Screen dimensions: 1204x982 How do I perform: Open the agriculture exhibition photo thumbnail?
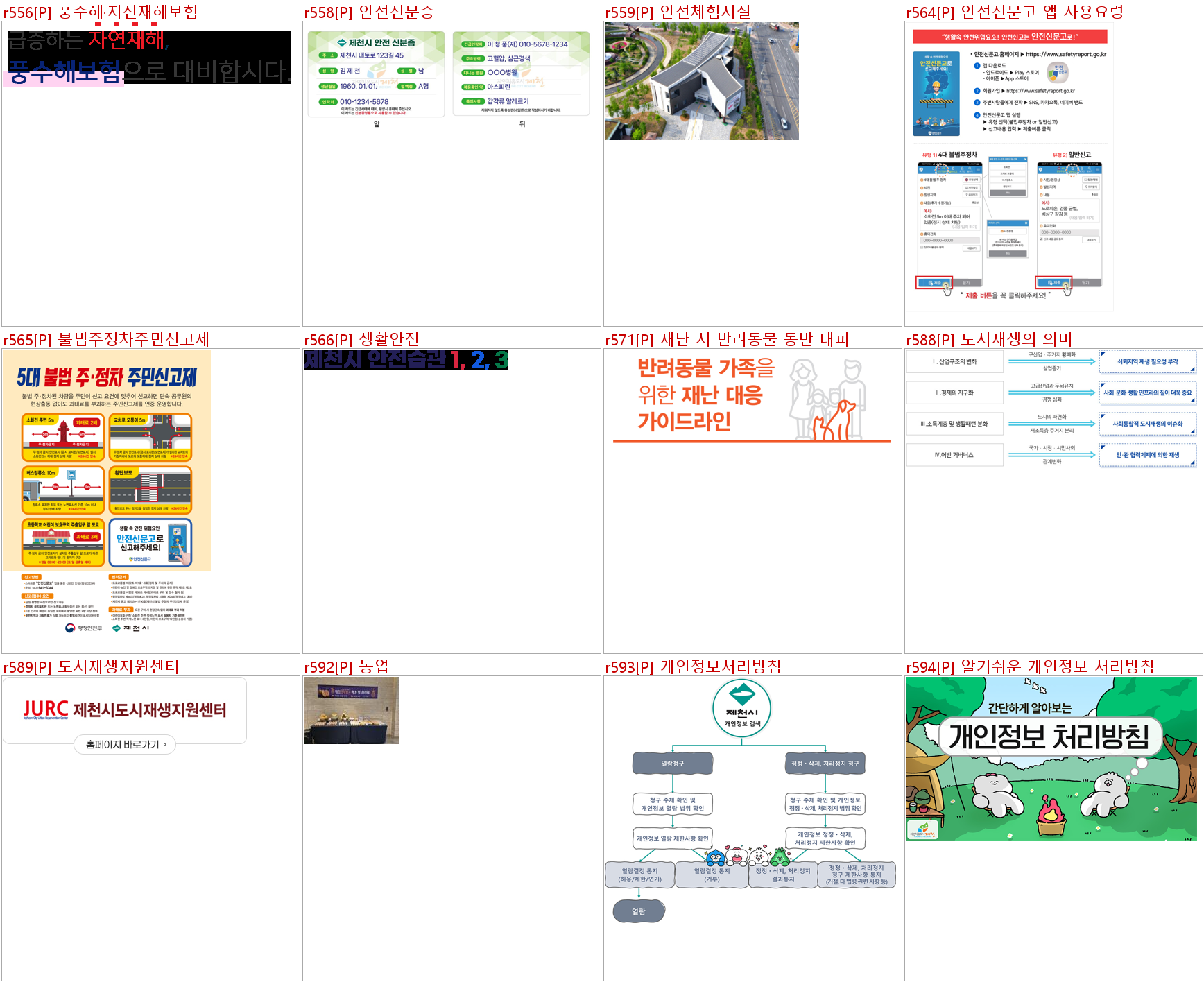pos(351,711)
